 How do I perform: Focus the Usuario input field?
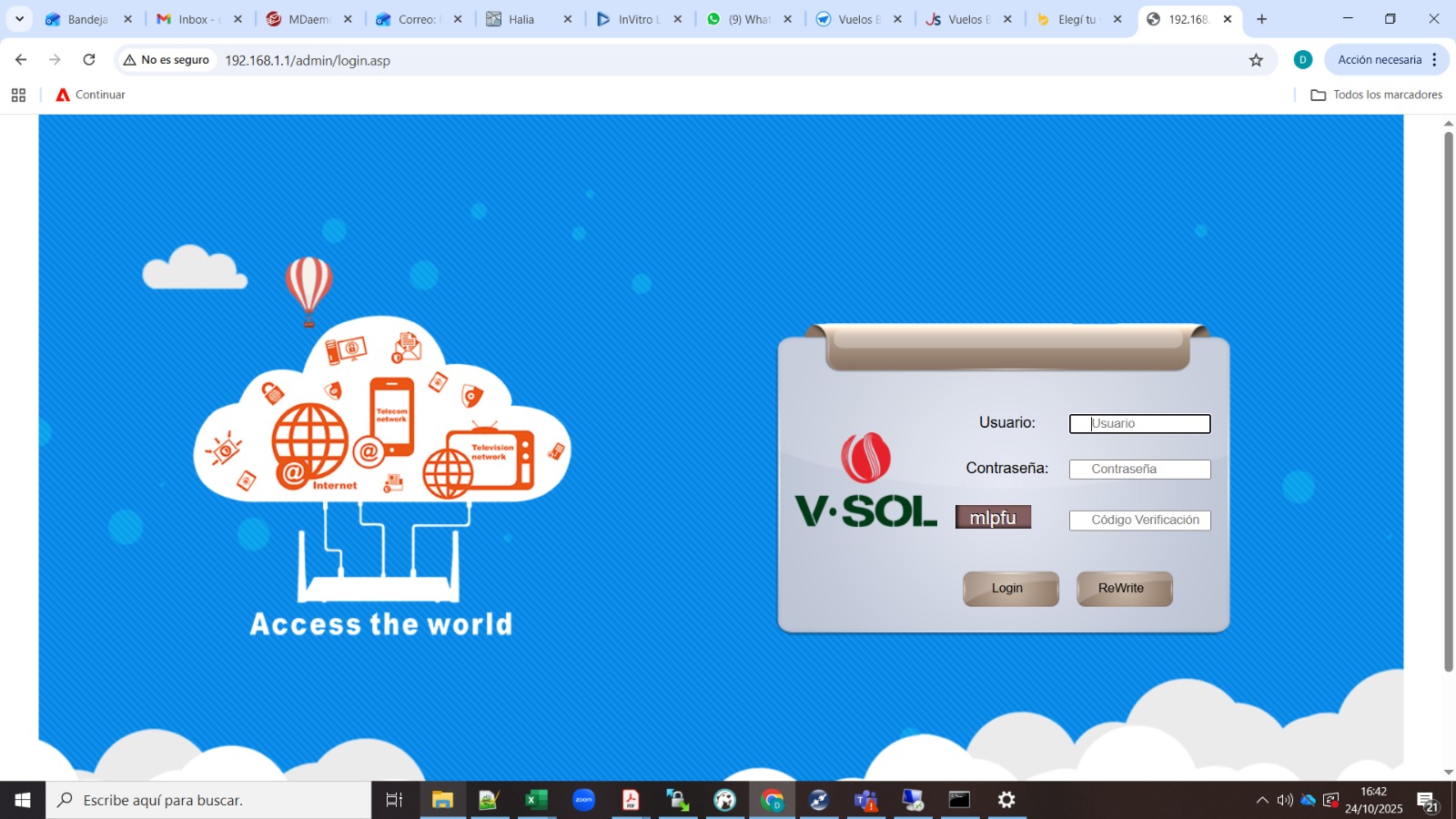(x=1139, y=424)
